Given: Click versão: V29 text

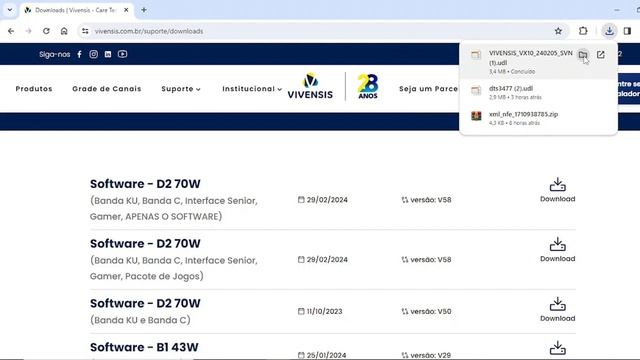Looking at the screenshot, I should click(x=431, y=355).
